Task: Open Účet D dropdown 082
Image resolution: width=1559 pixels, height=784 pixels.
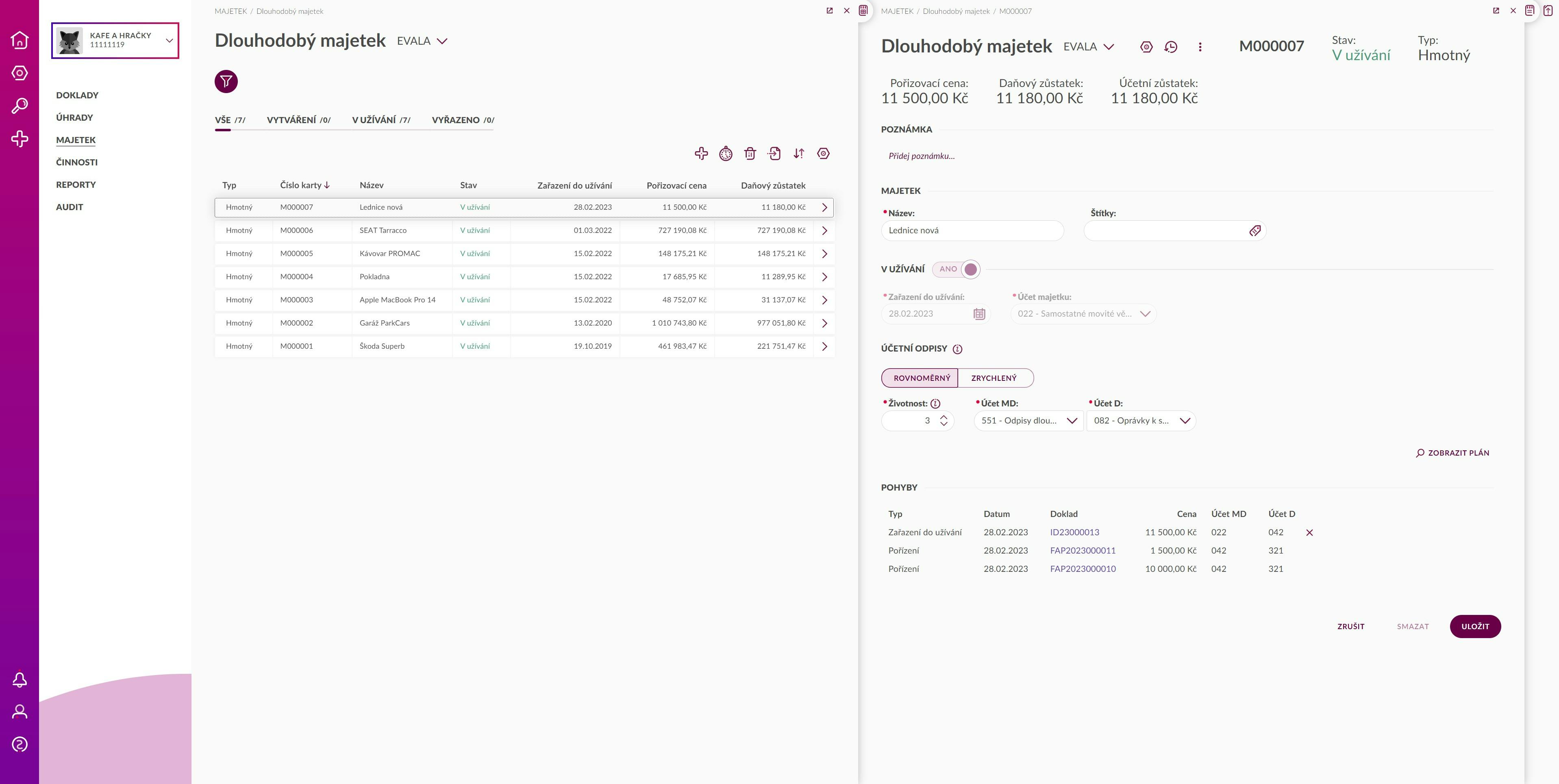Action: point(1141,421)
